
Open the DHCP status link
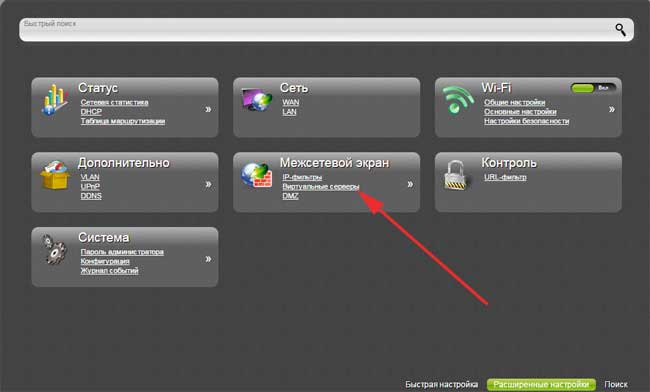tap(91, 112)
